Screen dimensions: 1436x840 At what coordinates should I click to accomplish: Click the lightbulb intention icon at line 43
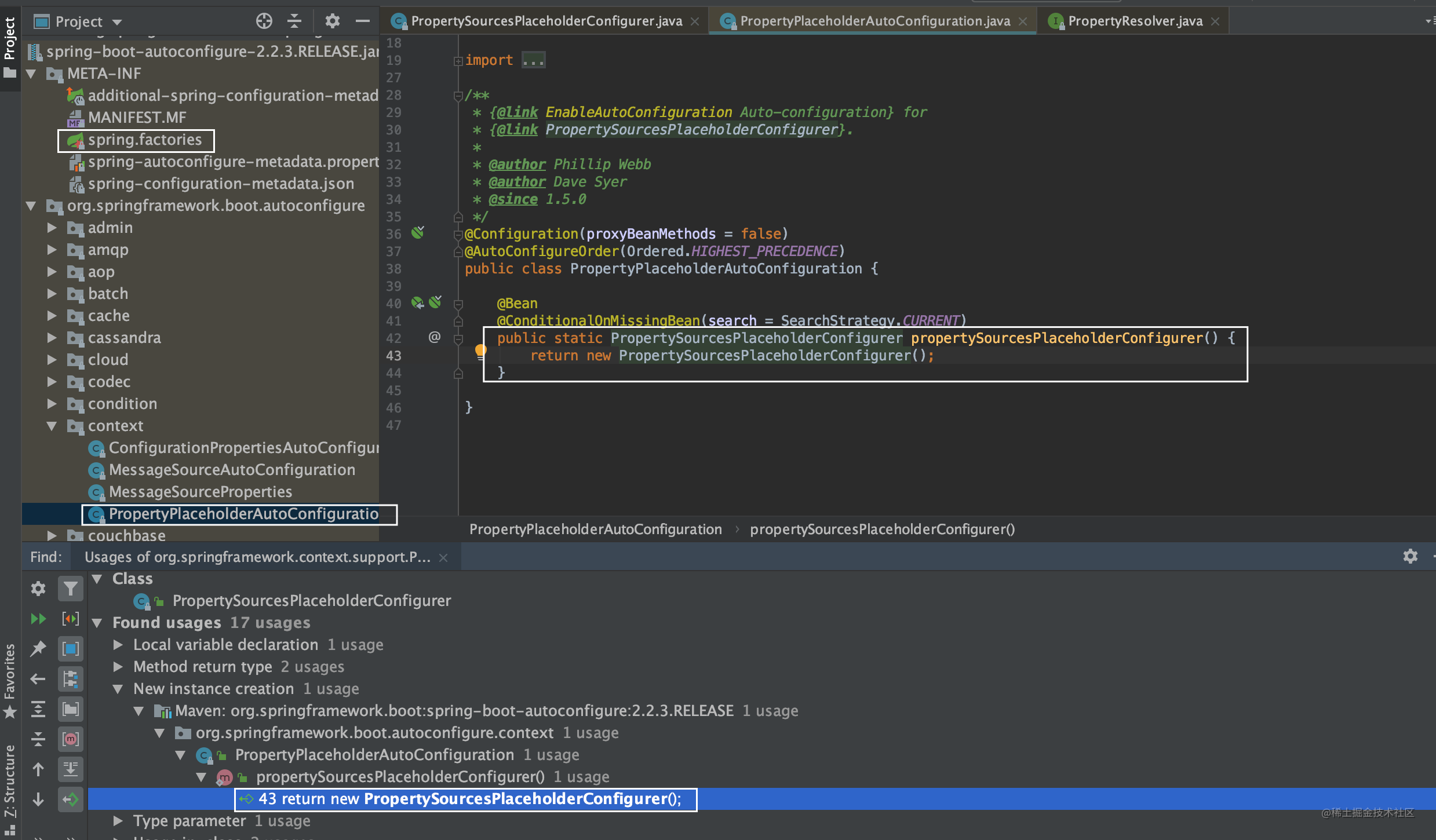[480, 350]
